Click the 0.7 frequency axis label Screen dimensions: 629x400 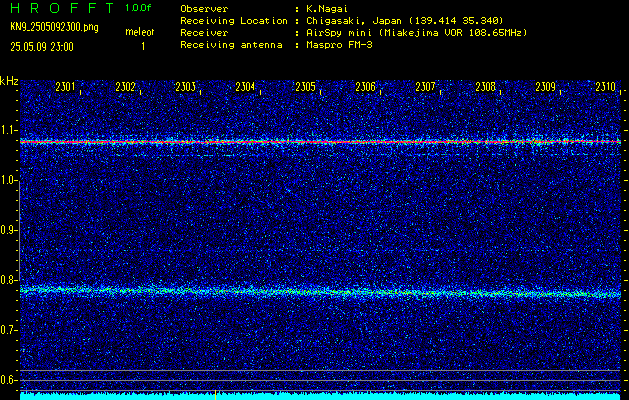point(8,330)
